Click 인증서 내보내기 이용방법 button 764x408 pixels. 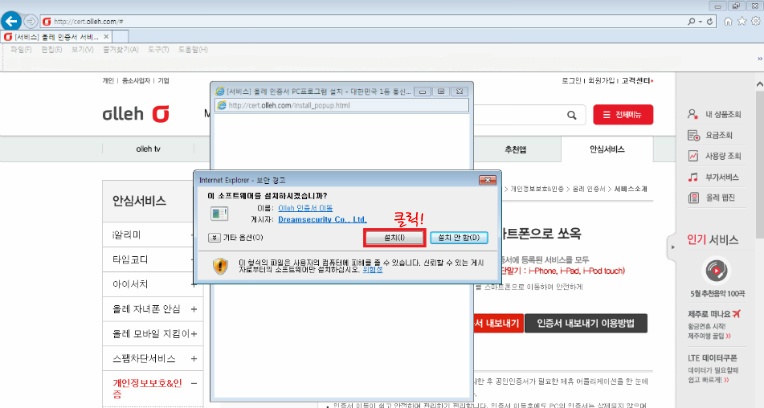click(x=586, y=323)
